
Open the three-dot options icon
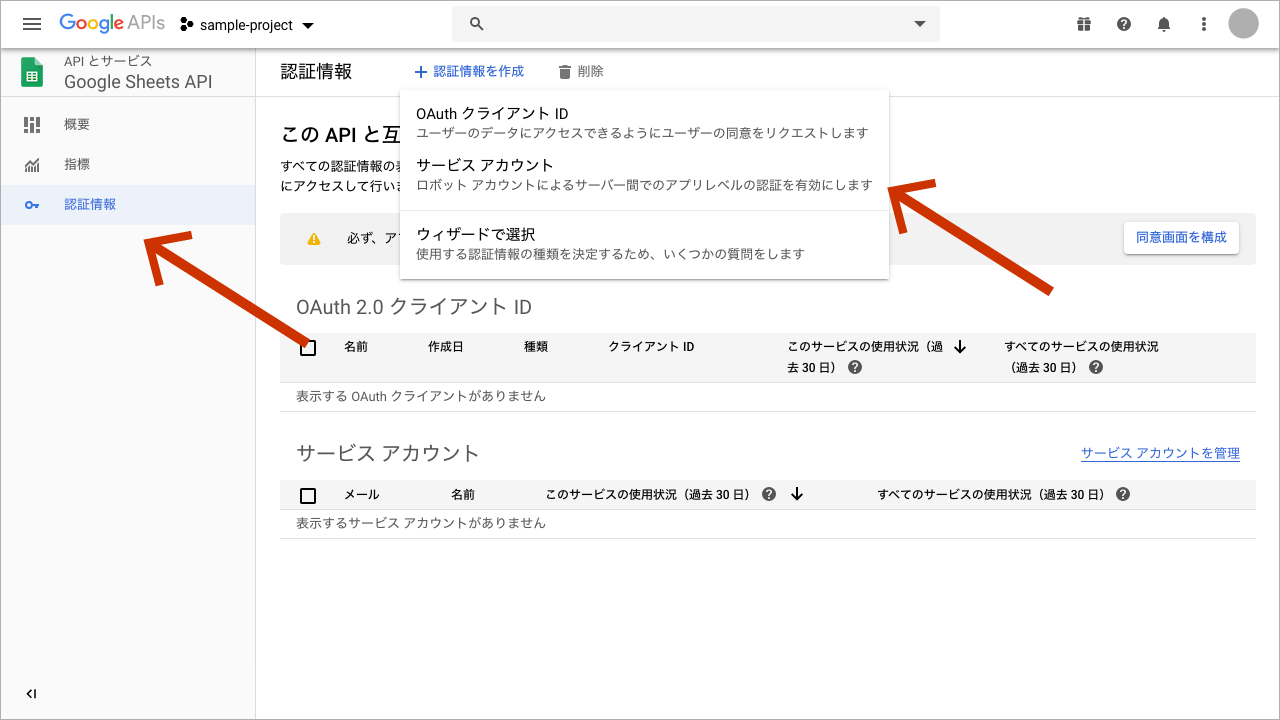(1203, 23)
